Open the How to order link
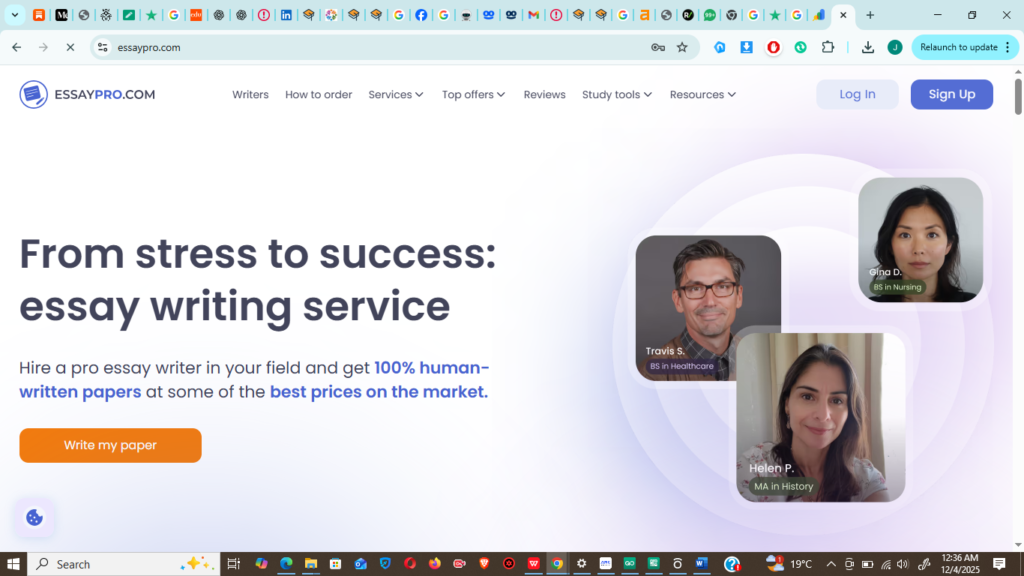The width and height of the screenshot is (1024, 576). tap(318, 95)
